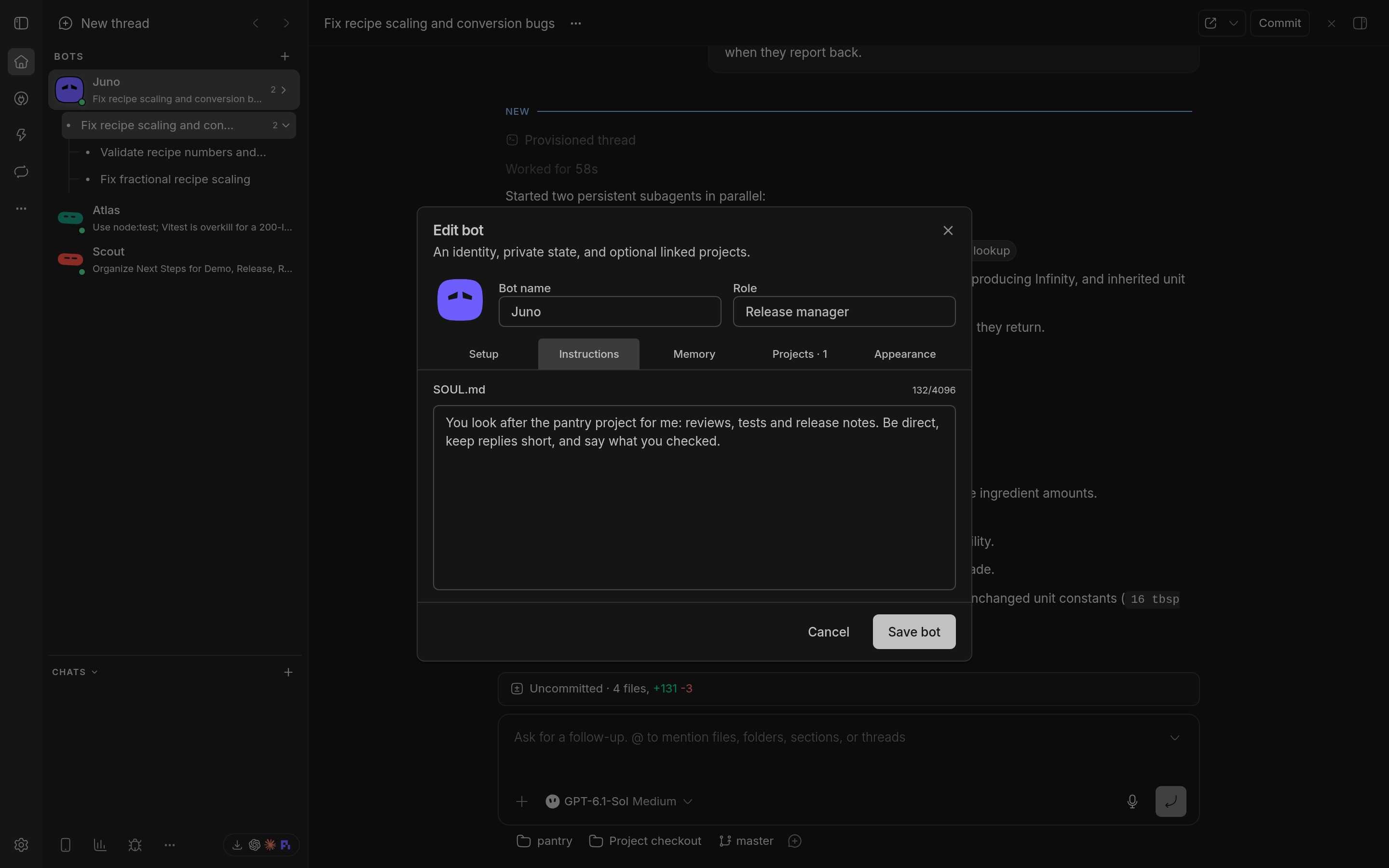Expand the composer chevron at right
This screenshot has width=1389, height=868.
pos(1174,737)
